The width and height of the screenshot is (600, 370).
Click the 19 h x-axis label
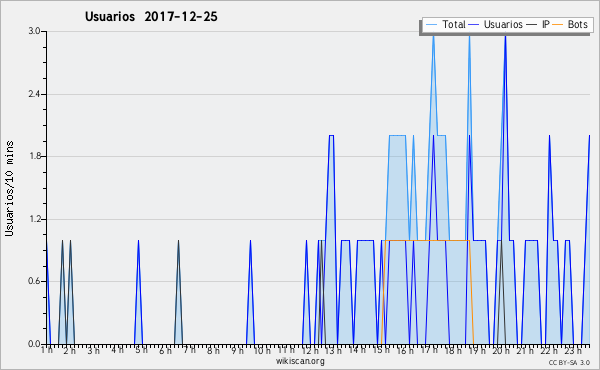(x=477, y=350)
